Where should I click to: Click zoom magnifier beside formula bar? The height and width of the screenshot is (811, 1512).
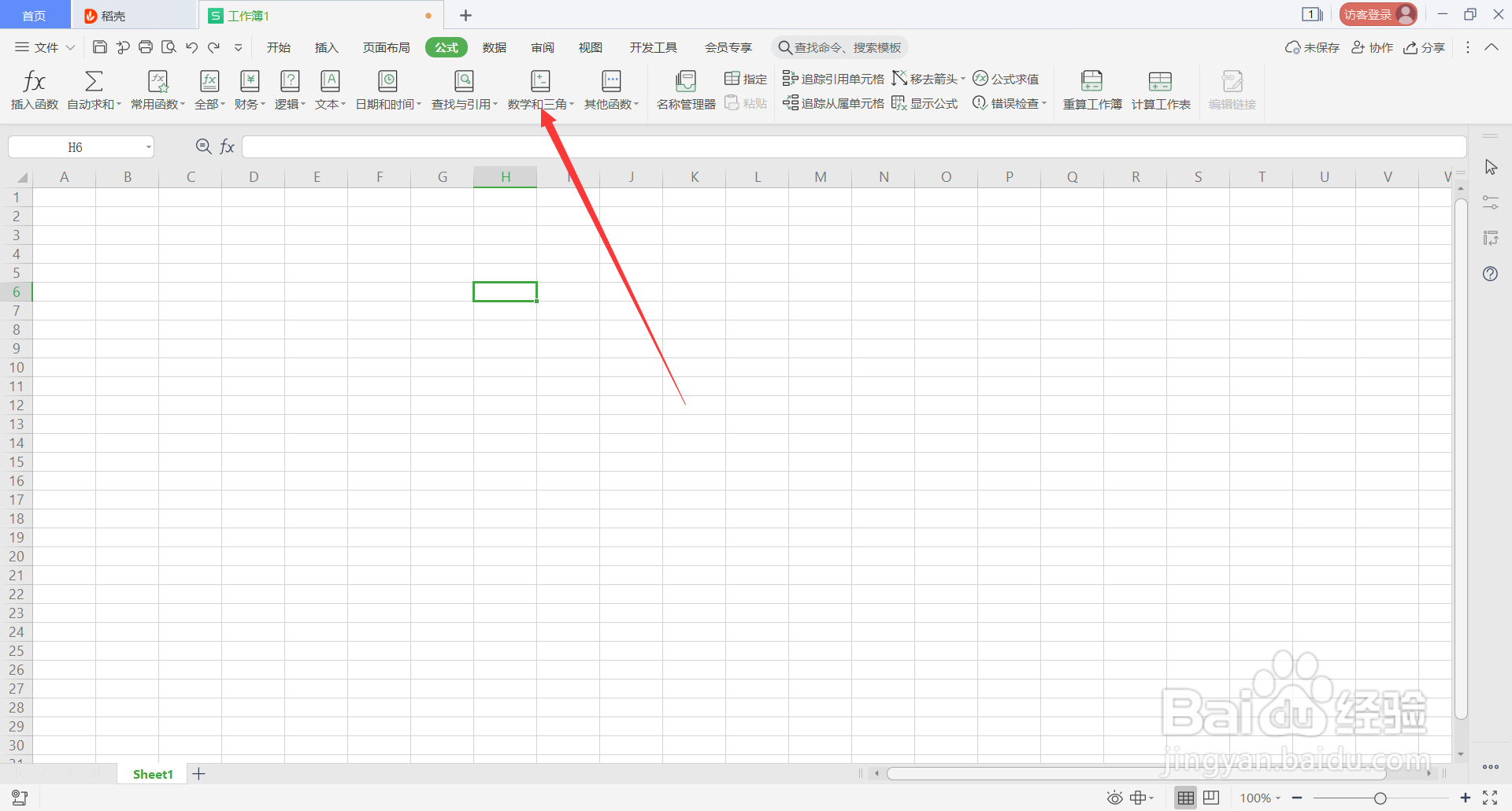click(203, 146)
